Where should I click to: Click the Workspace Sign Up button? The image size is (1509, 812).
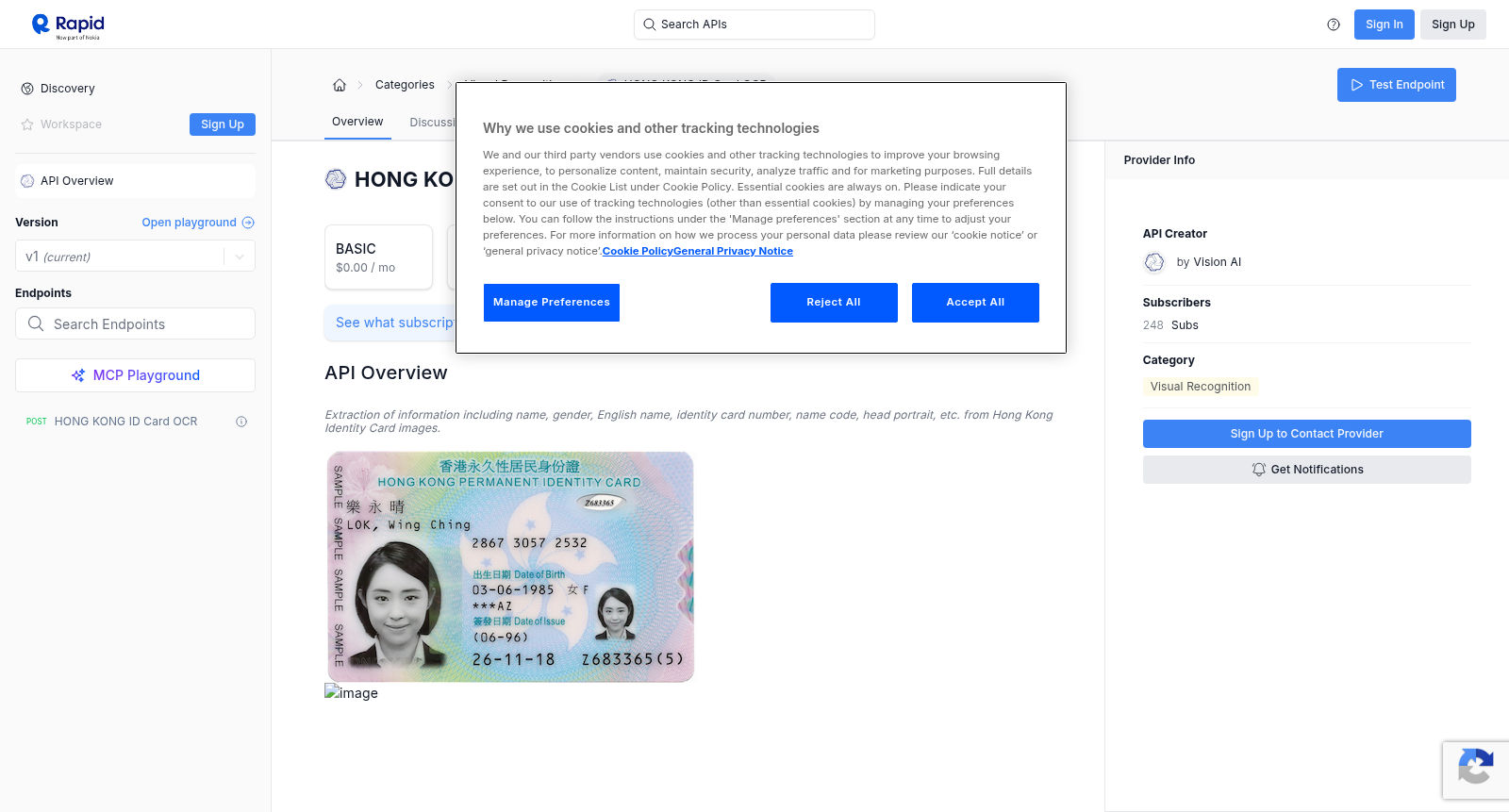pyautogui.click(x=223, y=124)
